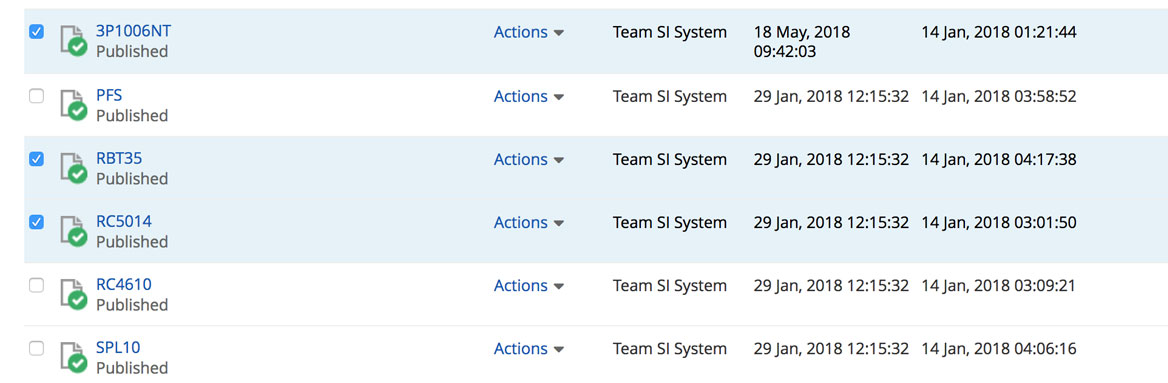Open the RC4610 item link

[124, 284]
